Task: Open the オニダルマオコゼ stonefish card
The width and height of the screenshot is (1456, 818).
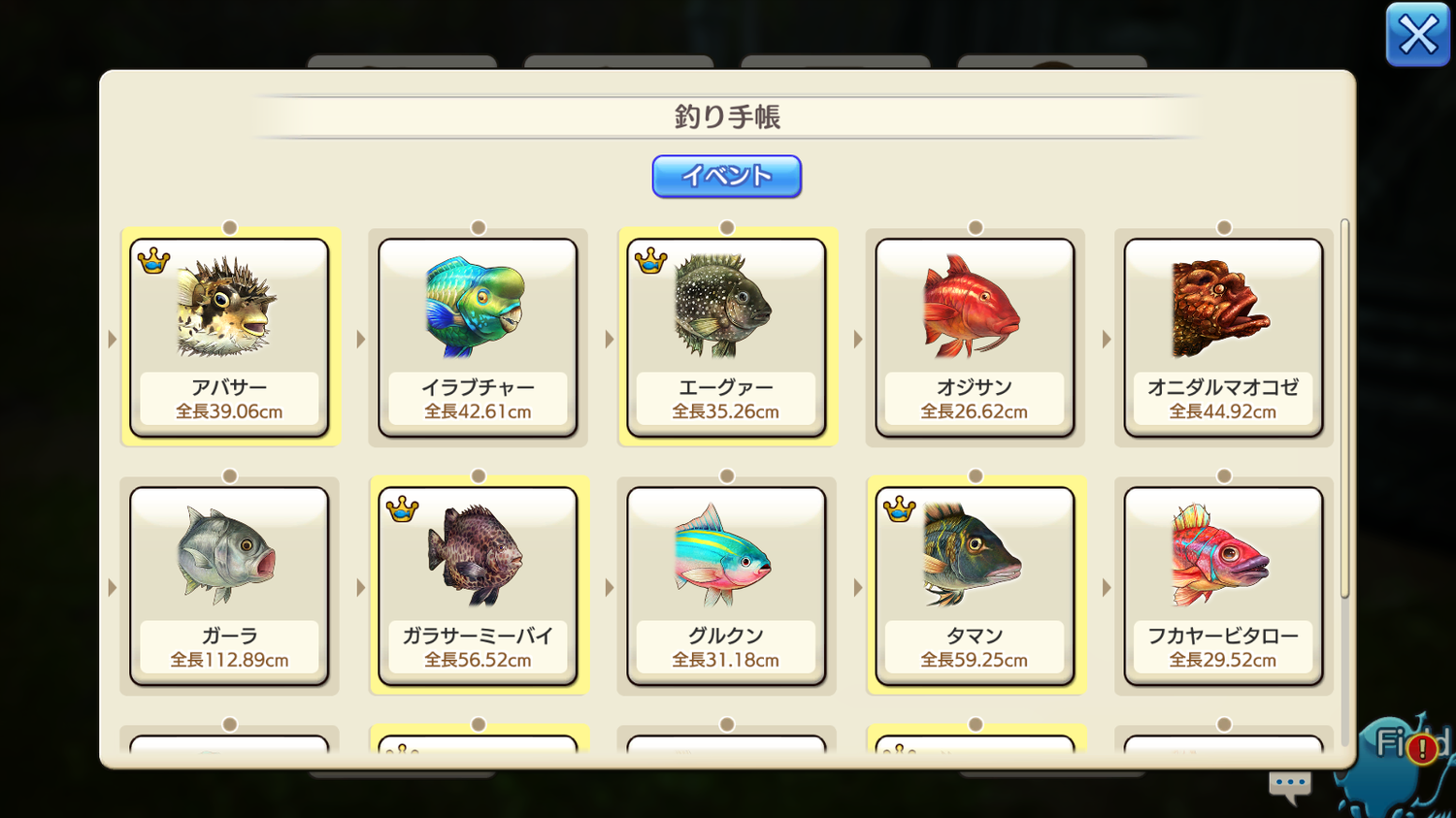Action: [x=1223, y=338]
